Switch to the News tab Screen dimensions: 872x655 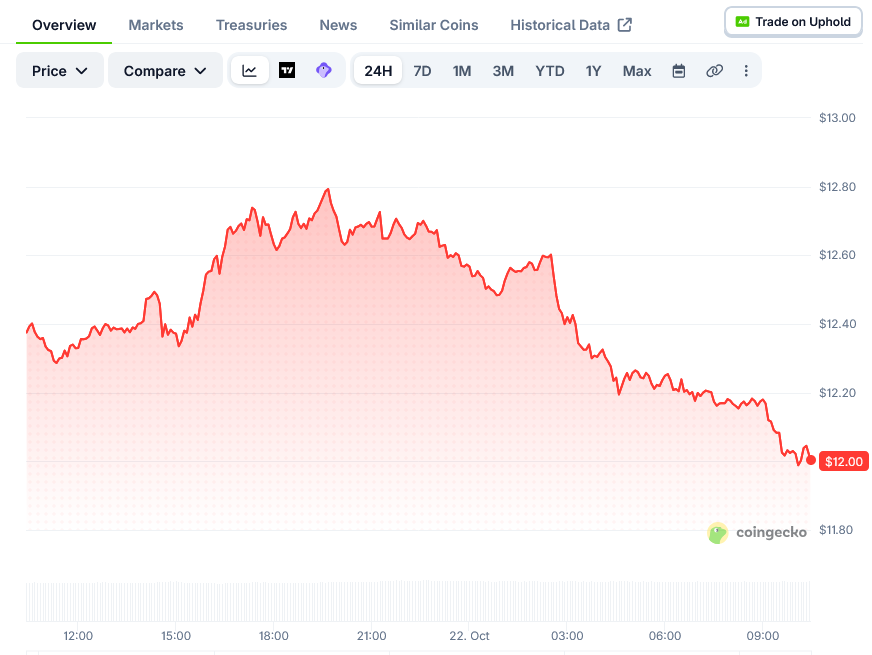point(338,25)
